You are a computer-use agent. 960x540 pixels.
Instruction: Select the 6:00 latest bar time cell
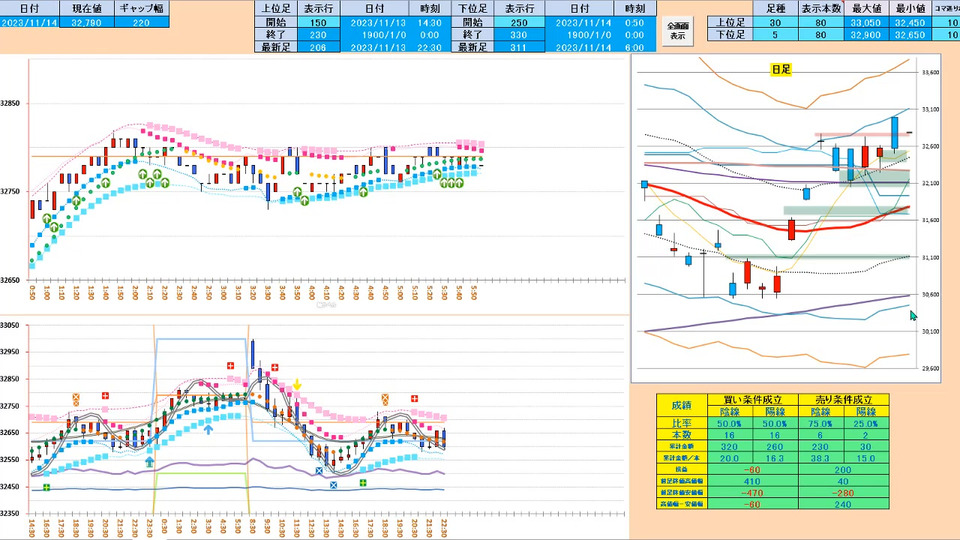[635, 47]
